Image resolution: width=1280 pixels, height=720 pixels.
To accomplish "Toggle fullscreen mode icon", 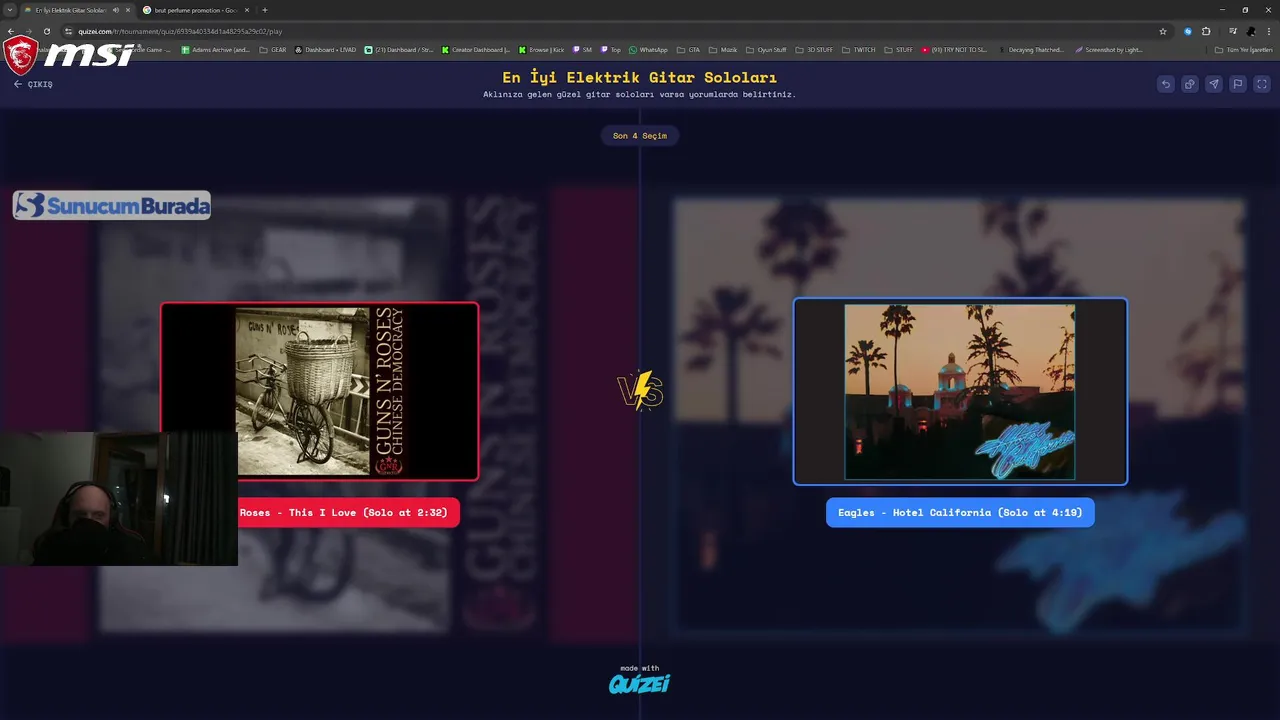I will click(x=1262, y=84).
